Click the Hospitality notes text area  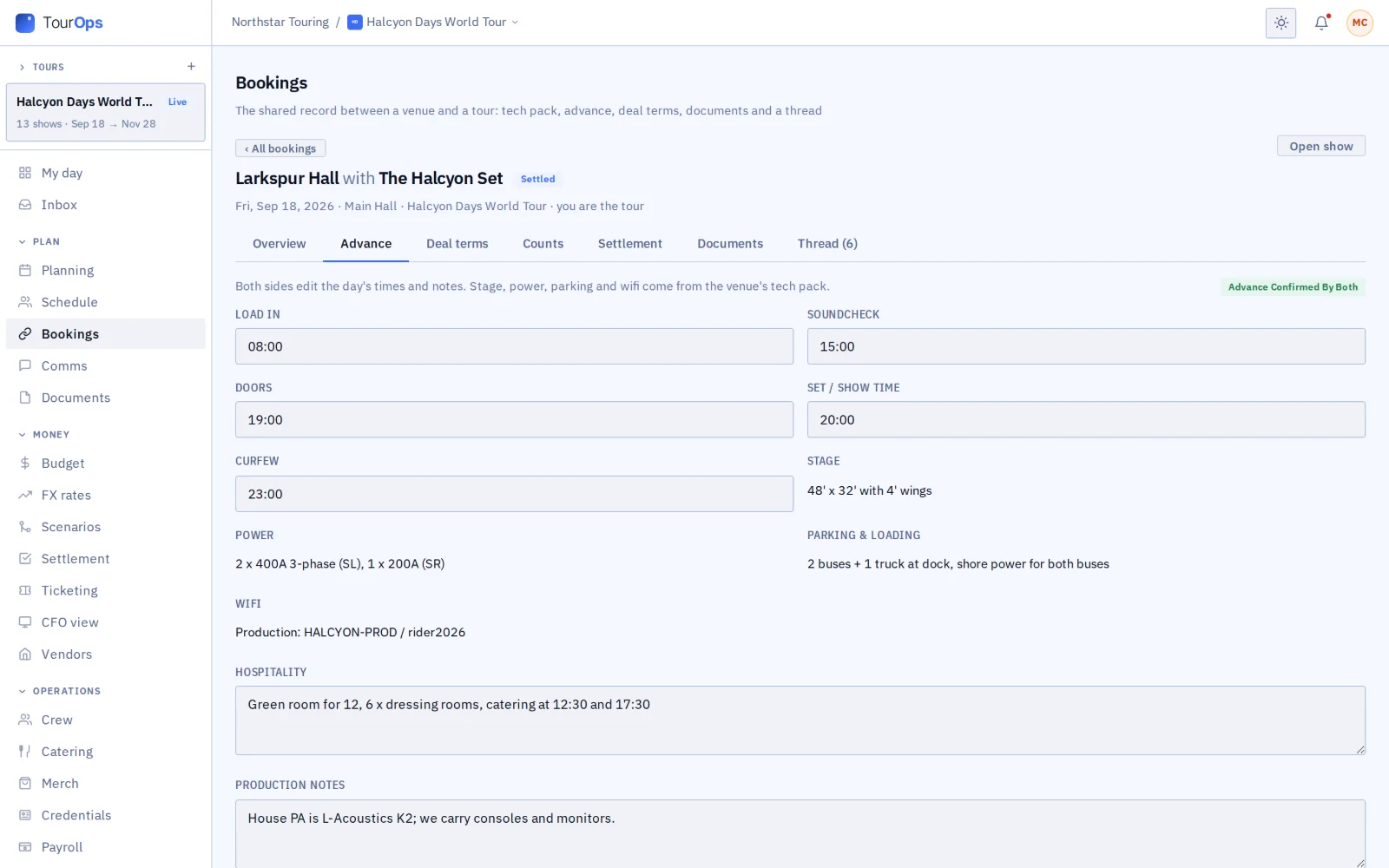800,720
